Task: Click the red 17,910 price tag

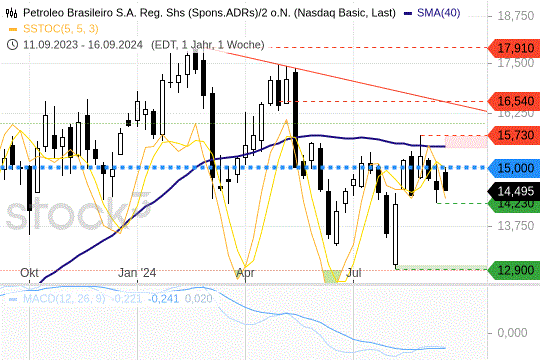Action: tap(513, 48)
